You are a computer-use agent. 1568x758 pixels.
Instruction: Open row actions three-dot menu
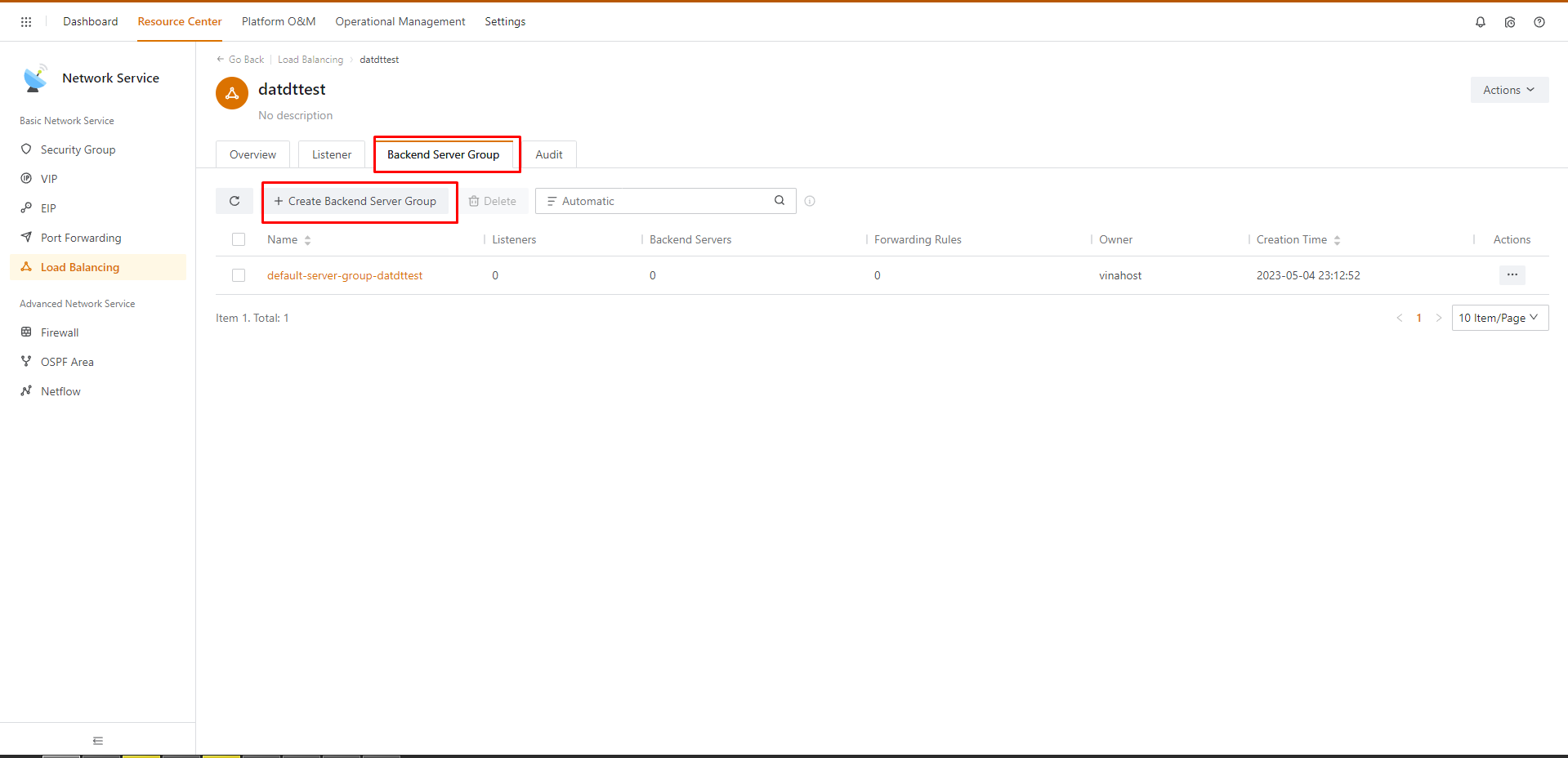point(1512,275)
